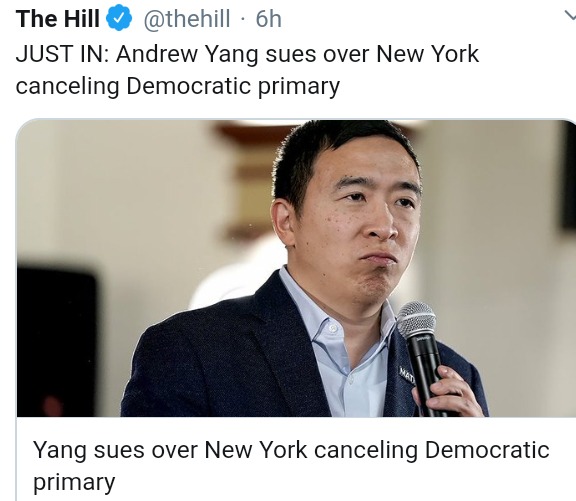Screen dimensions: 576x501
Task: Click 'canceling Democratic primary' tweet line
Action: [177, 86]
